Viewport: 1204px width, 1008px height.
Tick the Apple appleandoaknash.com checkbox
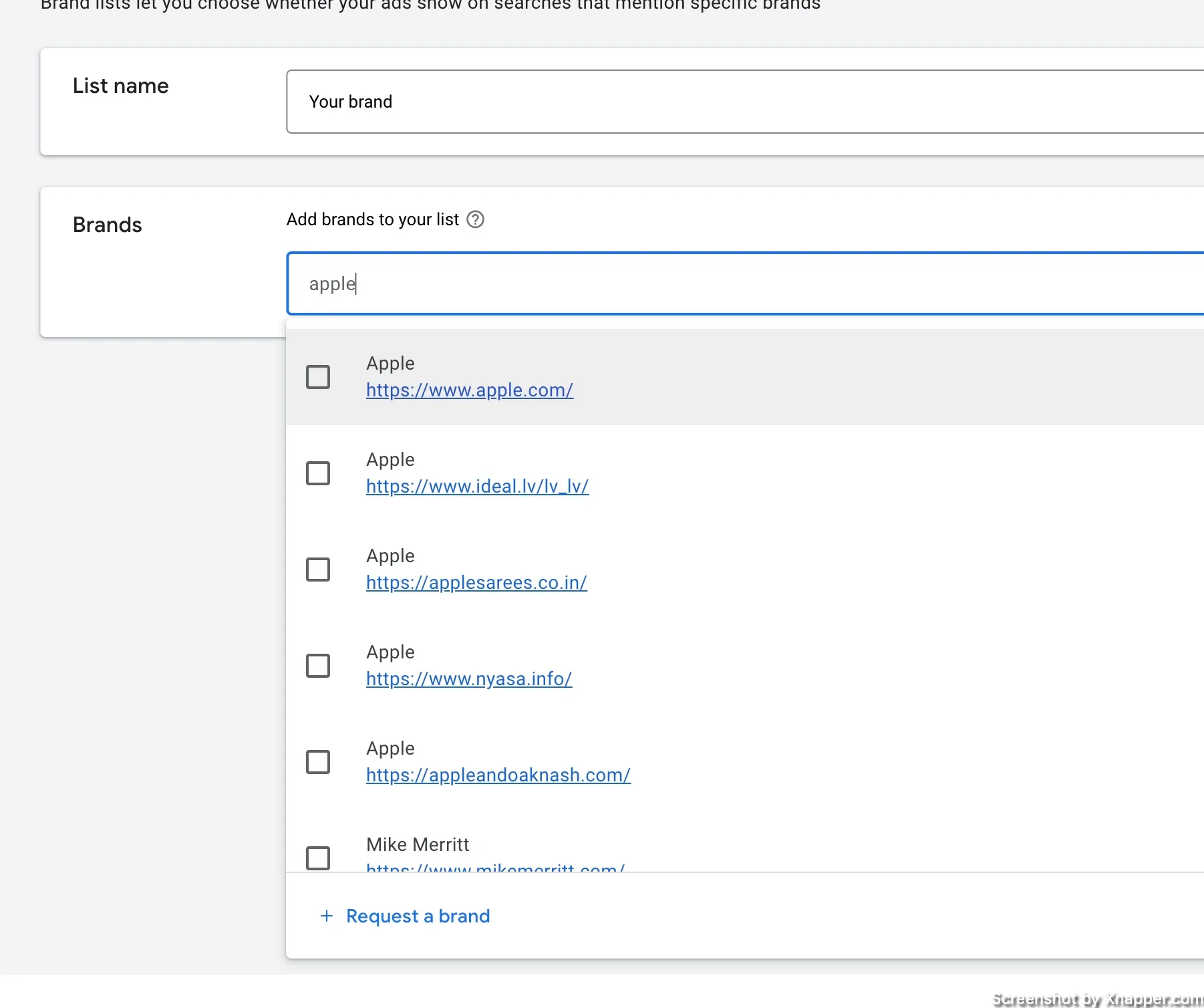pos(318,762)
